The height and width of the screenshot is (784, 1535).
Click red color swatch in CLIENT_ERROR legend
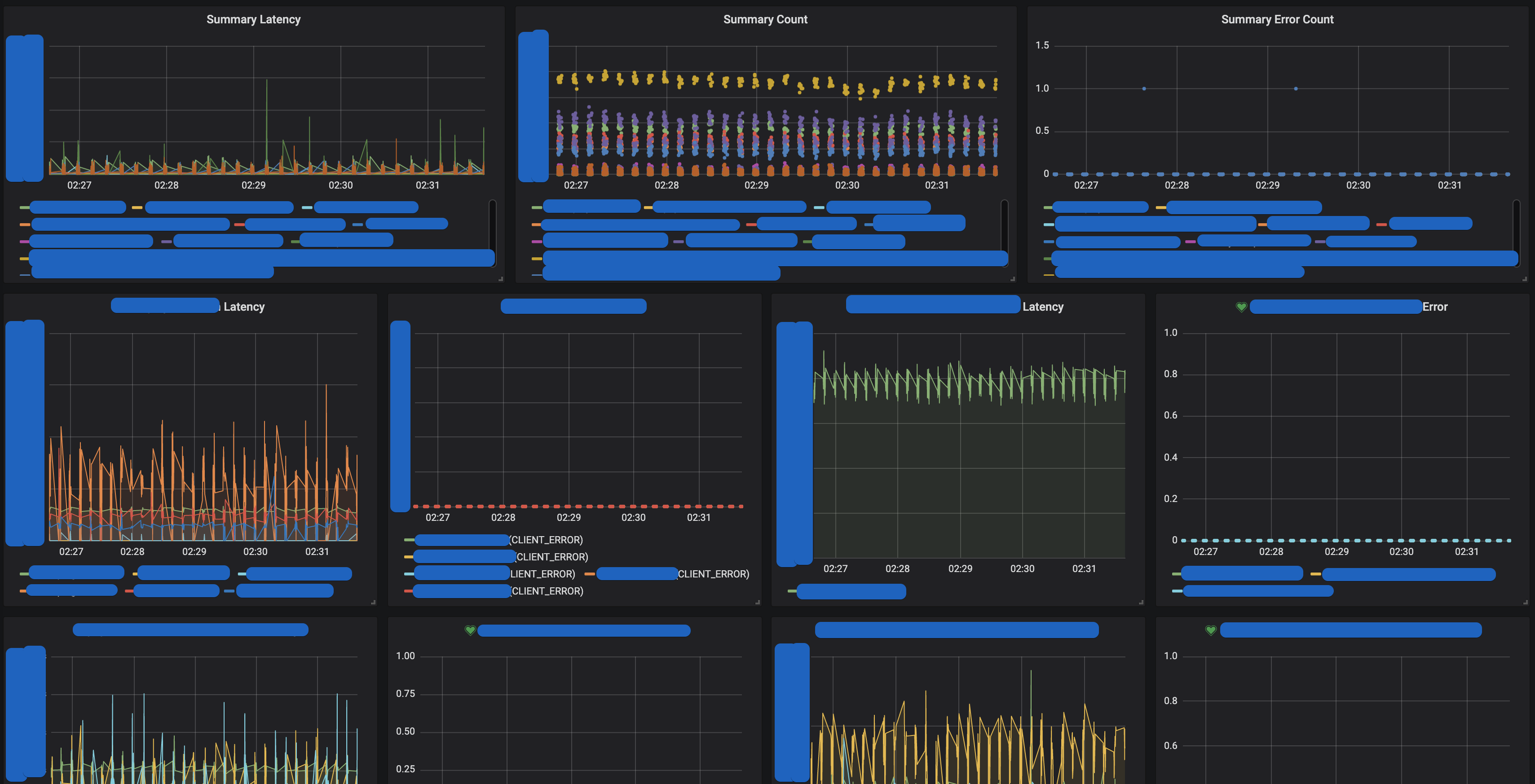[x=408, y=591]
